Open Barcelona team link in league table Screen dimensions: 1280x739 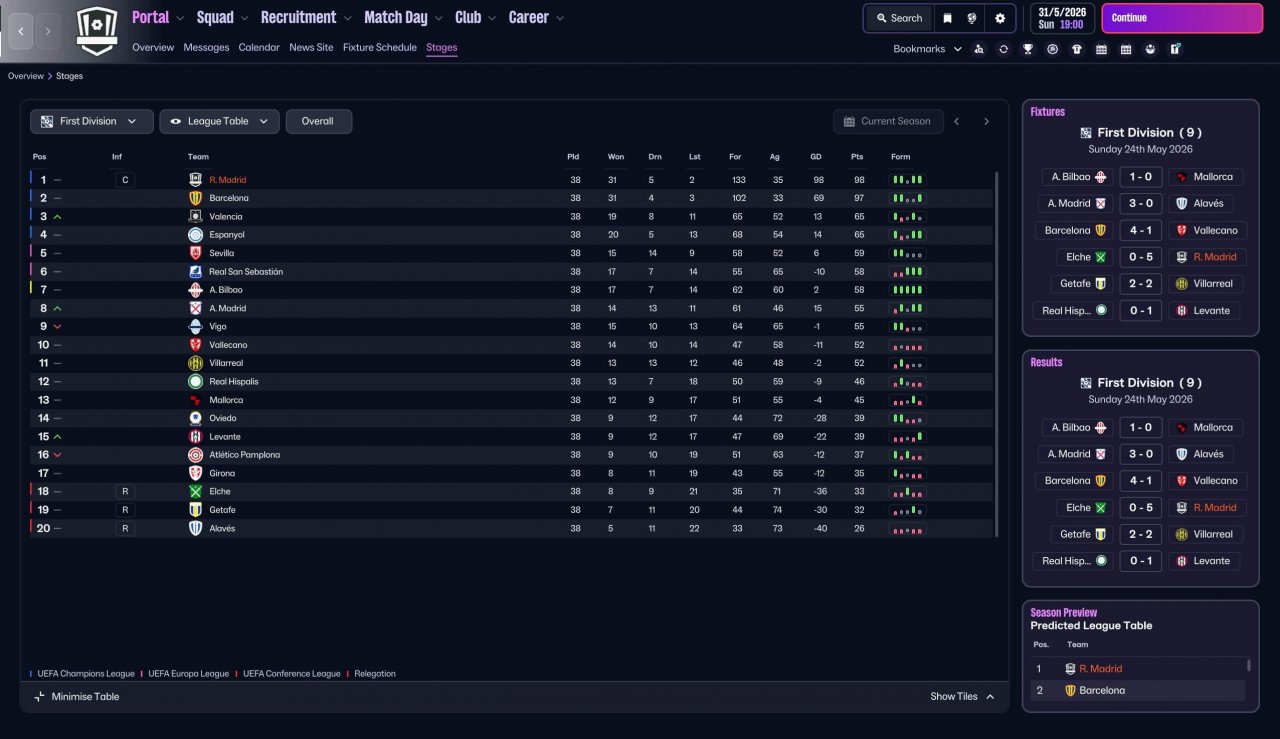coord(229,198)
